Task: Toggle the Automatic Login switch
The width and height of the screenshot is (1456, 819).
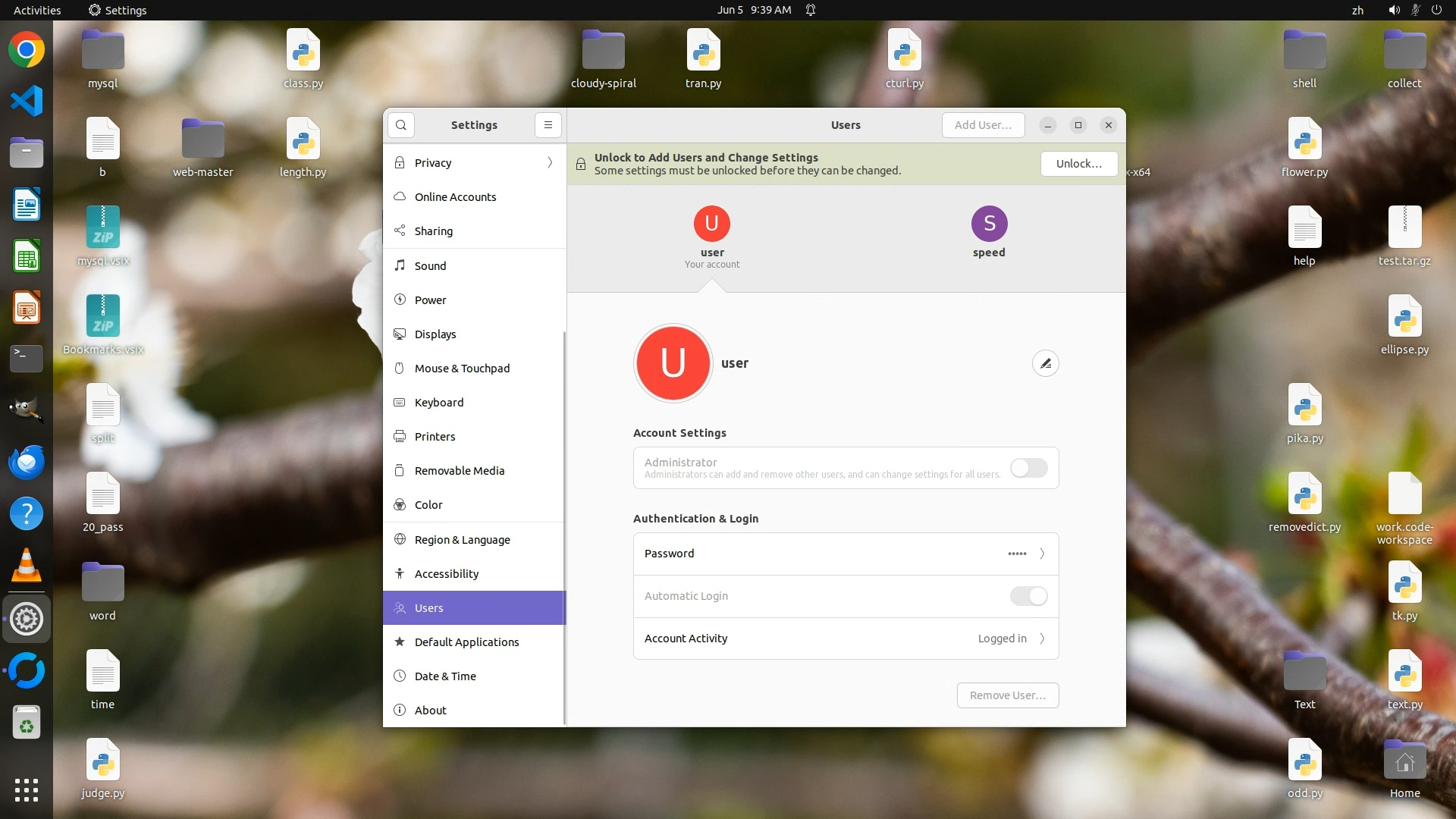Action: (1028, 596)
